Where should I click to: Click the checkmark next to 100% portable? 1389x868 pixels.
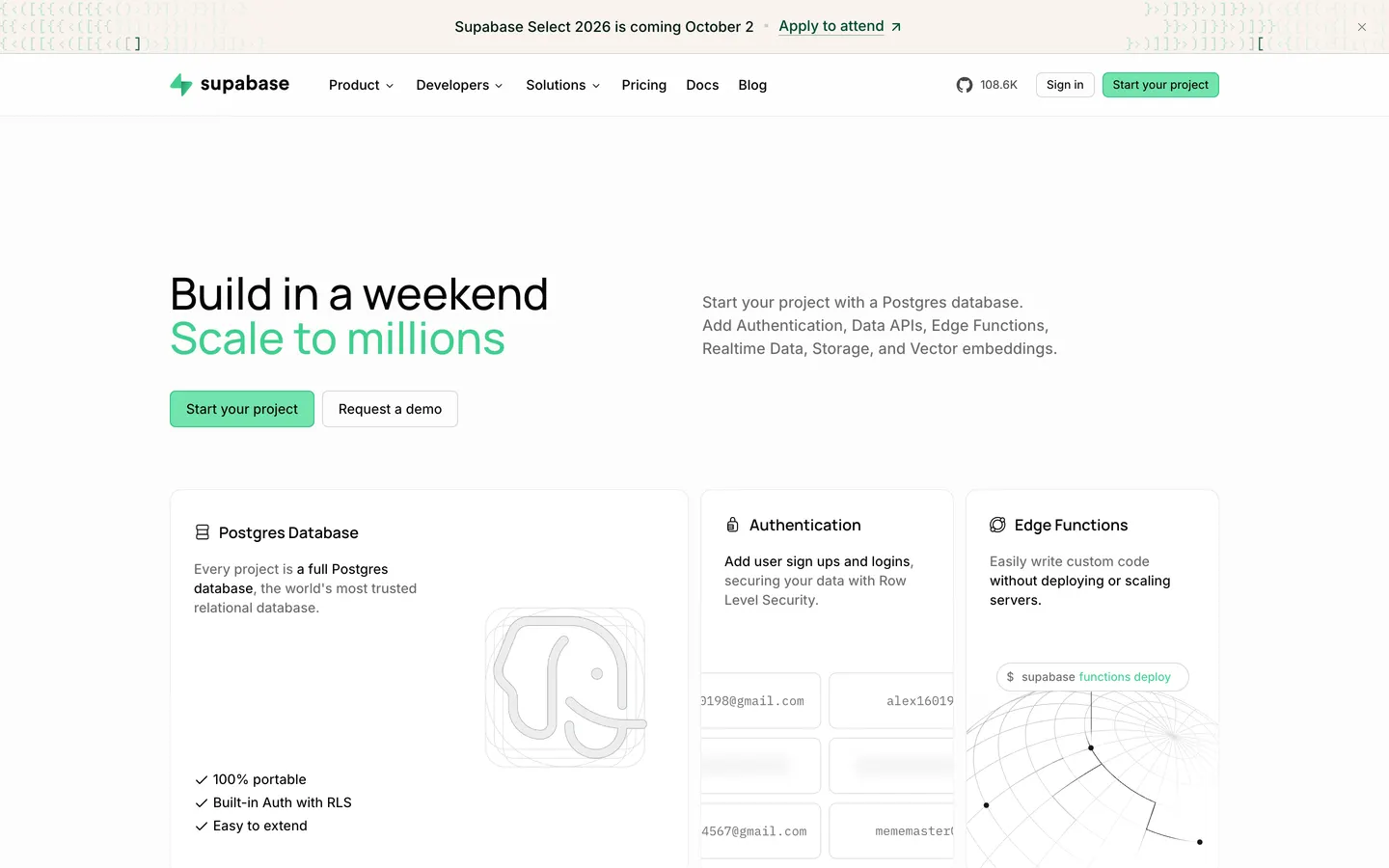(202, 779)
